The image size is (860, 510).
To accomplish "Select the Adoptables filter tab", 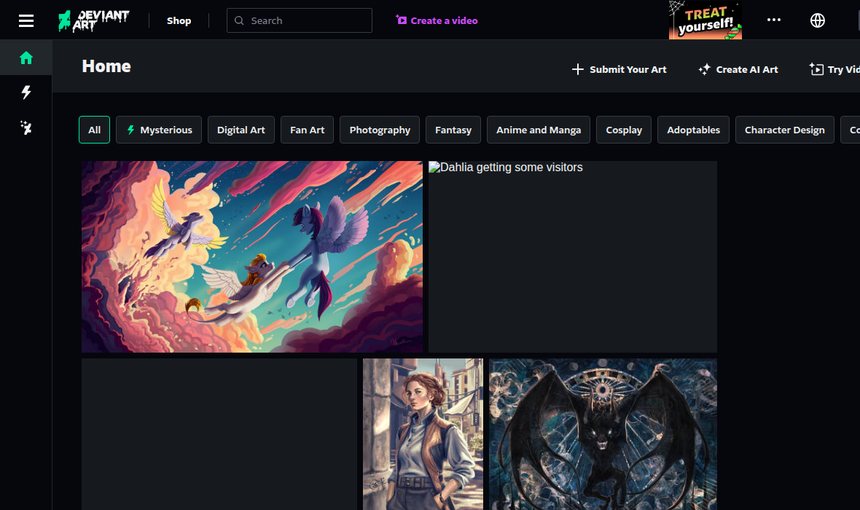I will point(693,130).
